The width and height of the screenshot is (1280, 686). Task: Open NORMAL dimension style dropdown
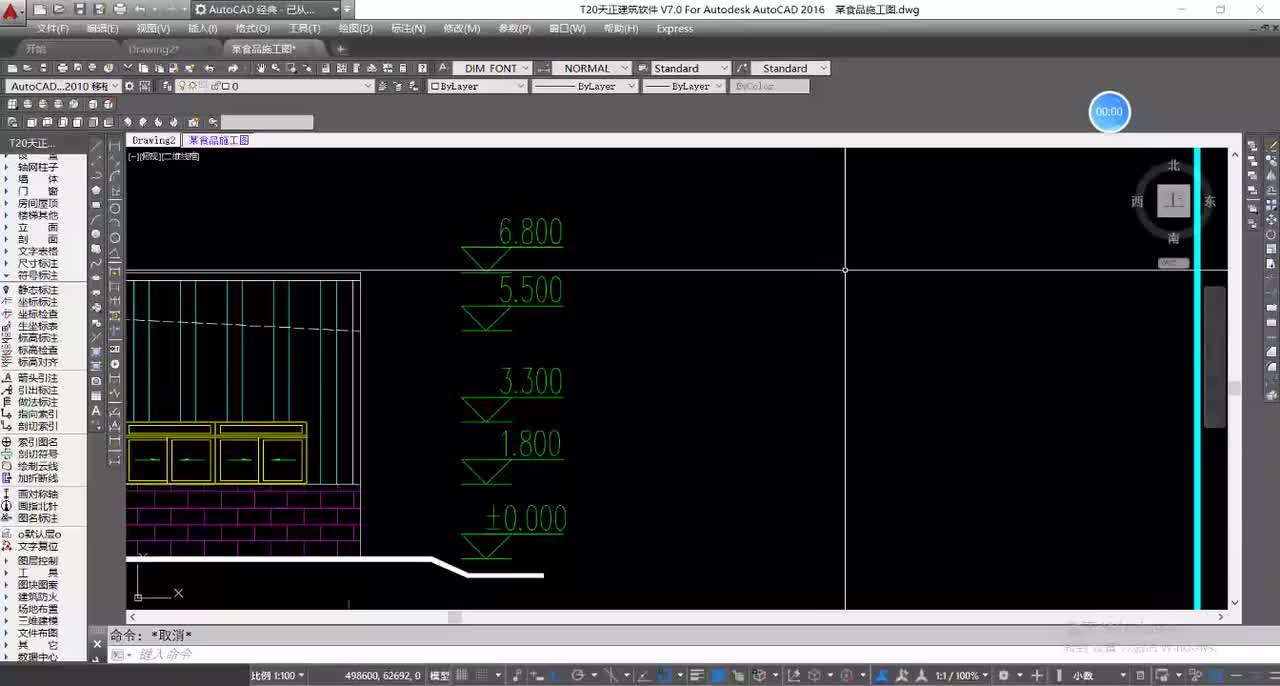(x=591, y=68)
